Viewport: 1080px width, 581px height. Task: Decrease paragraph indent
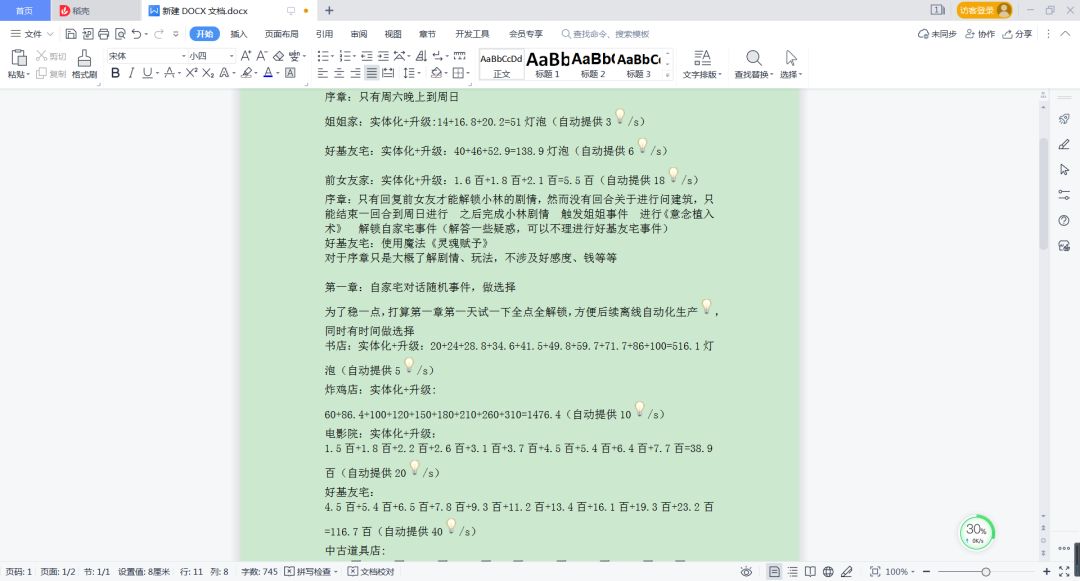(366, 56)
